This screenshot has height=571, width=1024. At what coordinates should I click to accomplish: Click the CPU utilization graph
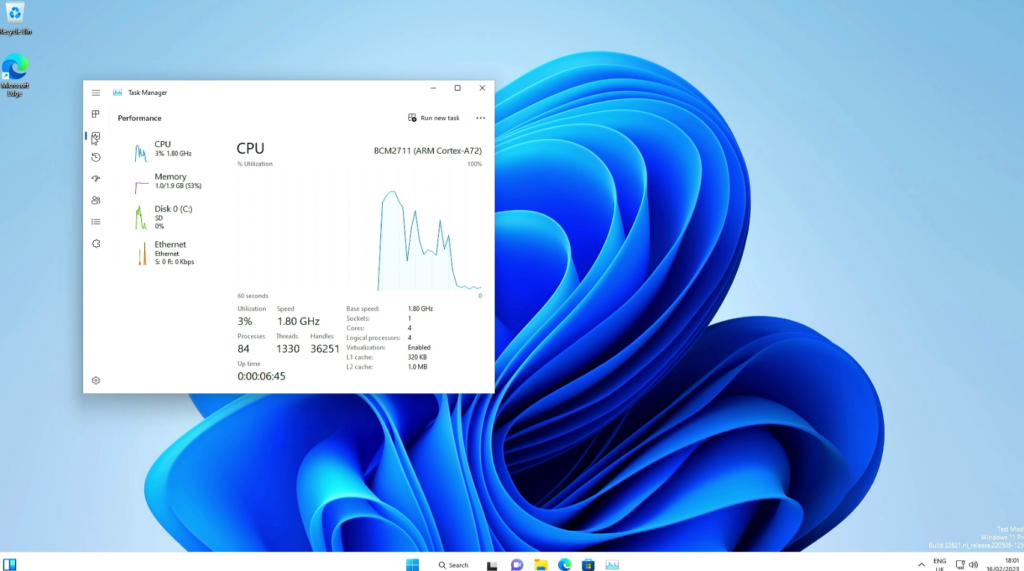pos(359,229)
